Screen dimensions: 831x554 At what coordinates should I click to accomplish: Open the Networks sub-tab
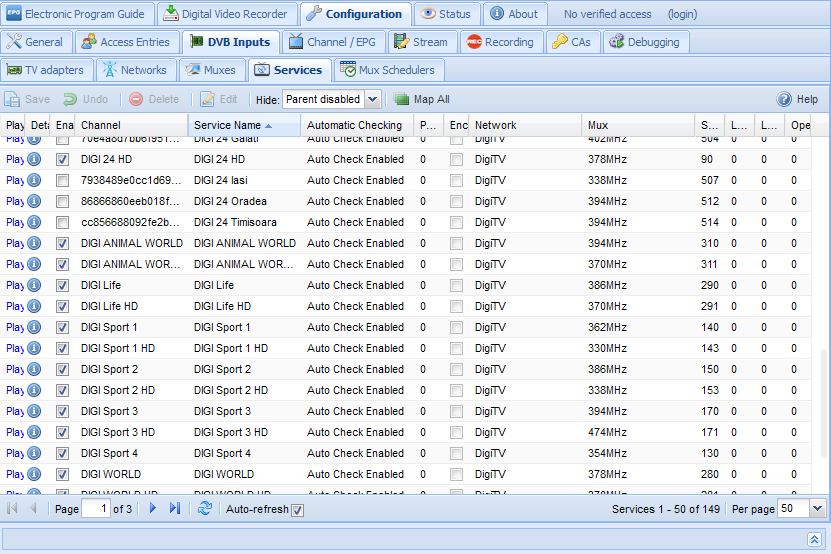click(x=136, y=70)
